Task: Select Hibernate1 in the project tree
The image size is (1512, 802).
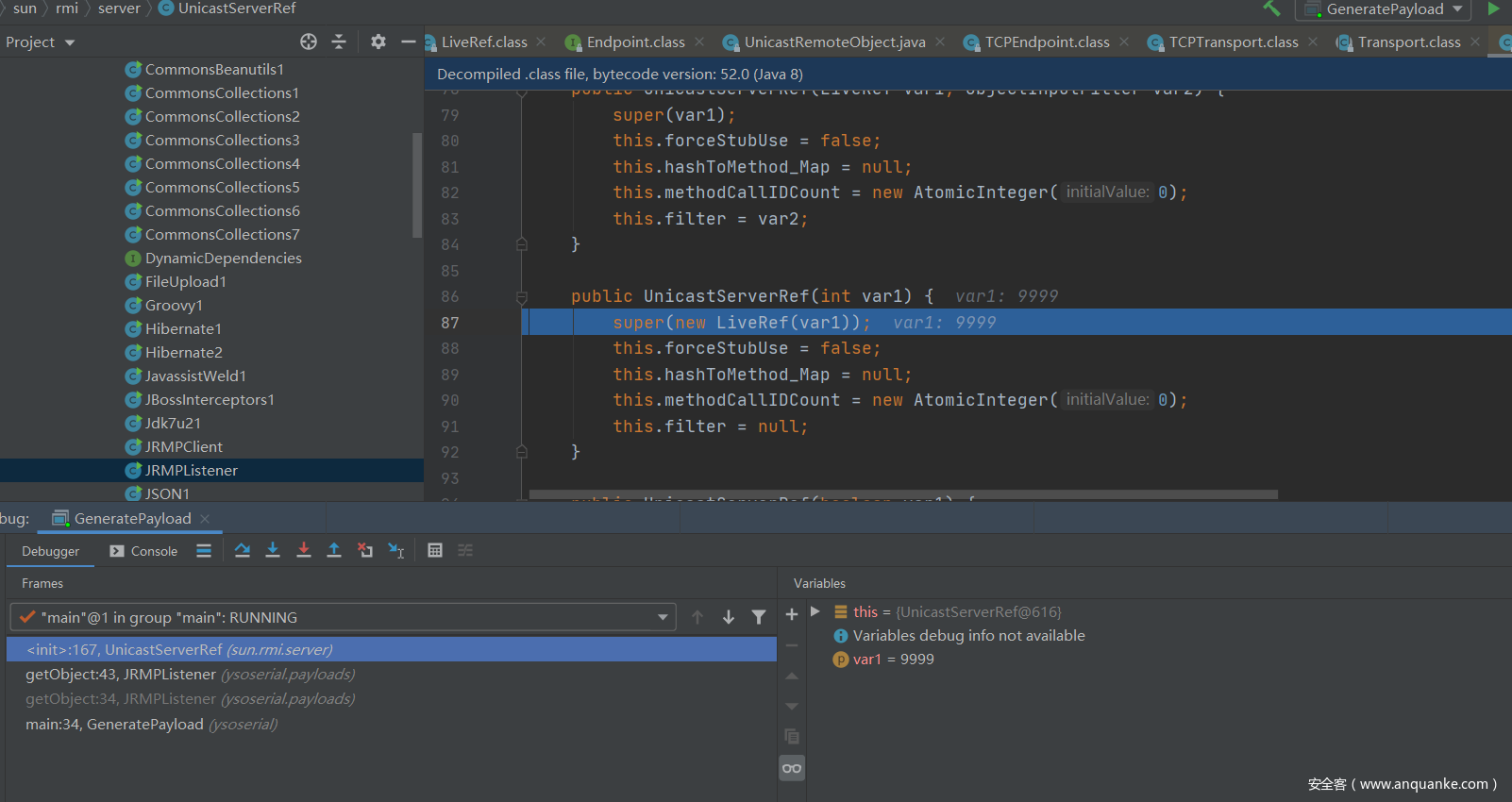Action: click(183, 329)
